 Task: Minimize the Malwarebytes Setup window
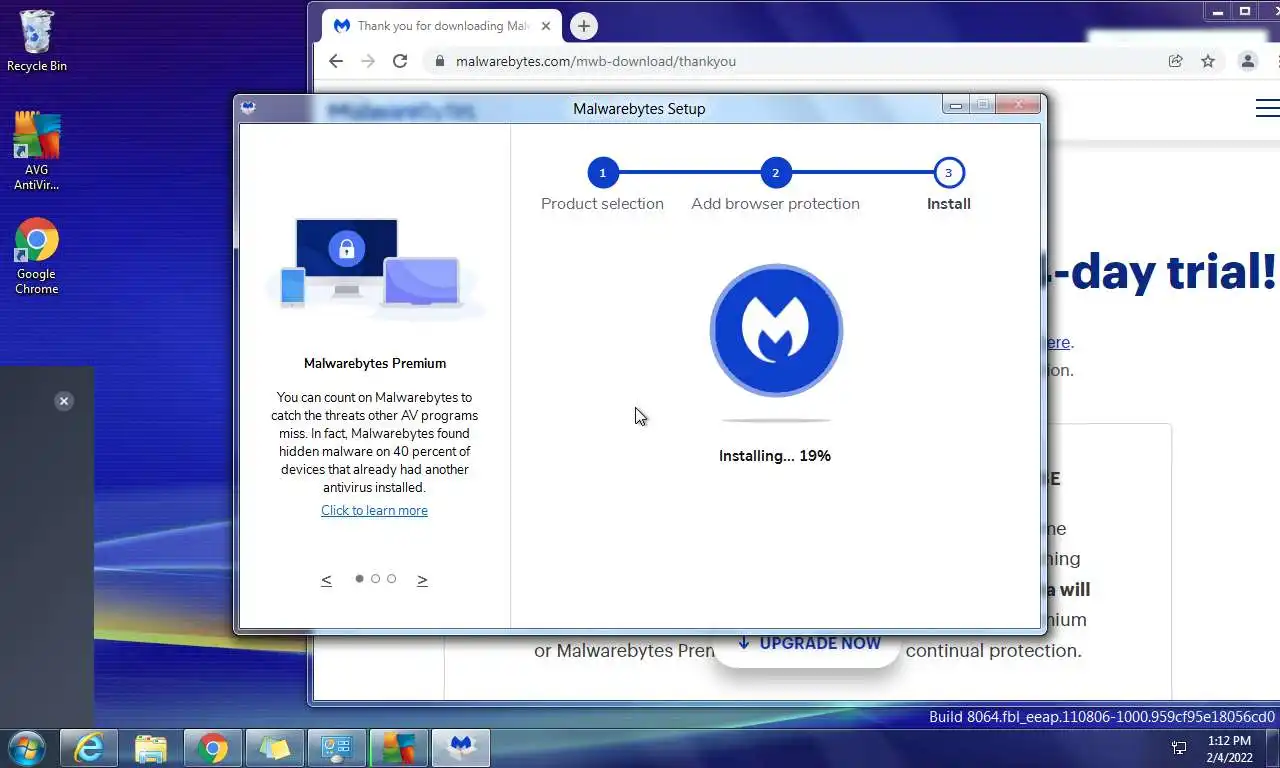(956, 105)
